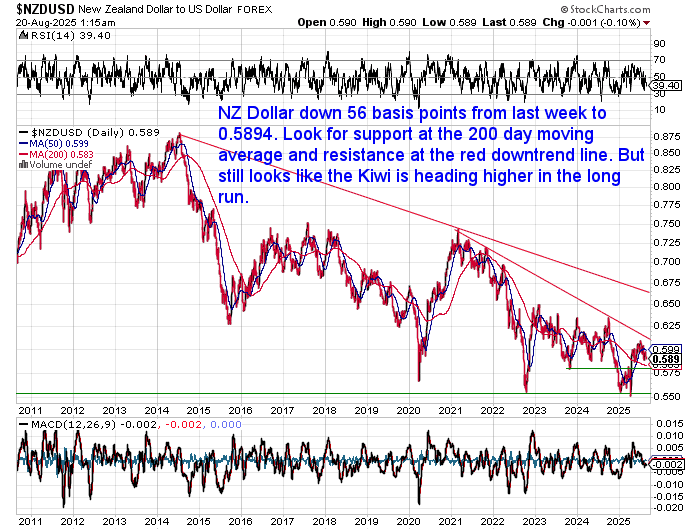Click the MACD -0.020 axis label
700x530 pixels.
point(668,508)
